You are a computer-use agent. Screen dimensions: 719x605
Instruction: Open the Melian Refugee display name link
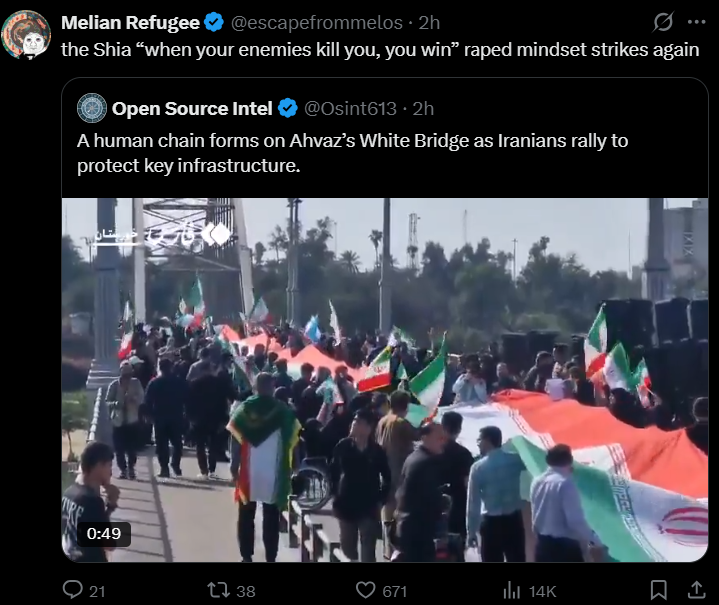[x=130, y=22]
